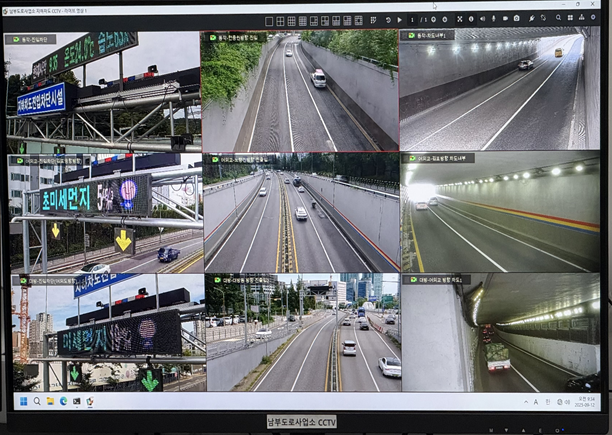Click the fullscreen expand icon in toolbar
Image resolution: width=612 pixels, height=435 pixels.
click(x=459, y=20)
